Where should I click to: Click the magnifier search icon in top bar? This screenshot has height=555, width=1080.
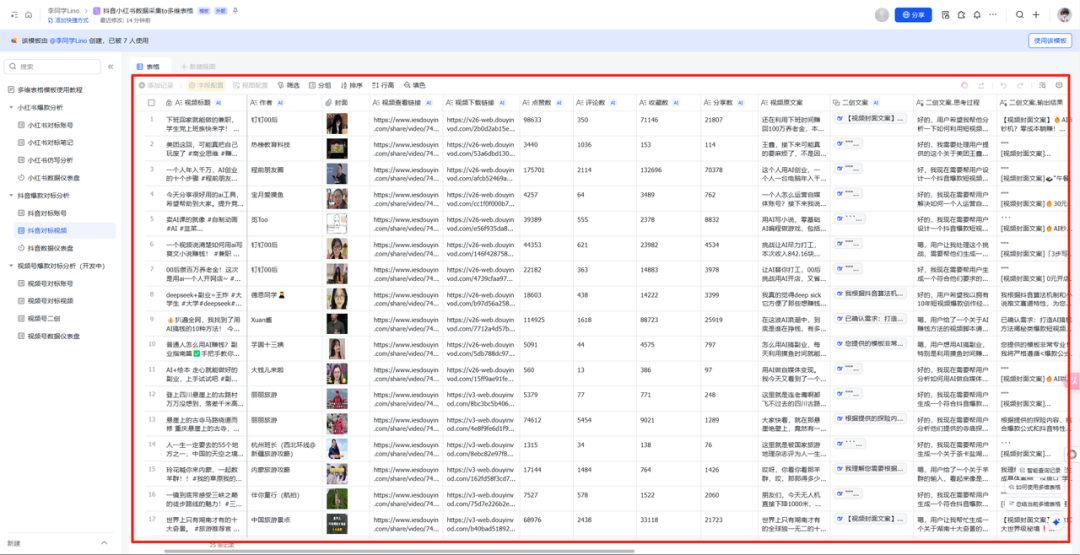coord(1020,14)
